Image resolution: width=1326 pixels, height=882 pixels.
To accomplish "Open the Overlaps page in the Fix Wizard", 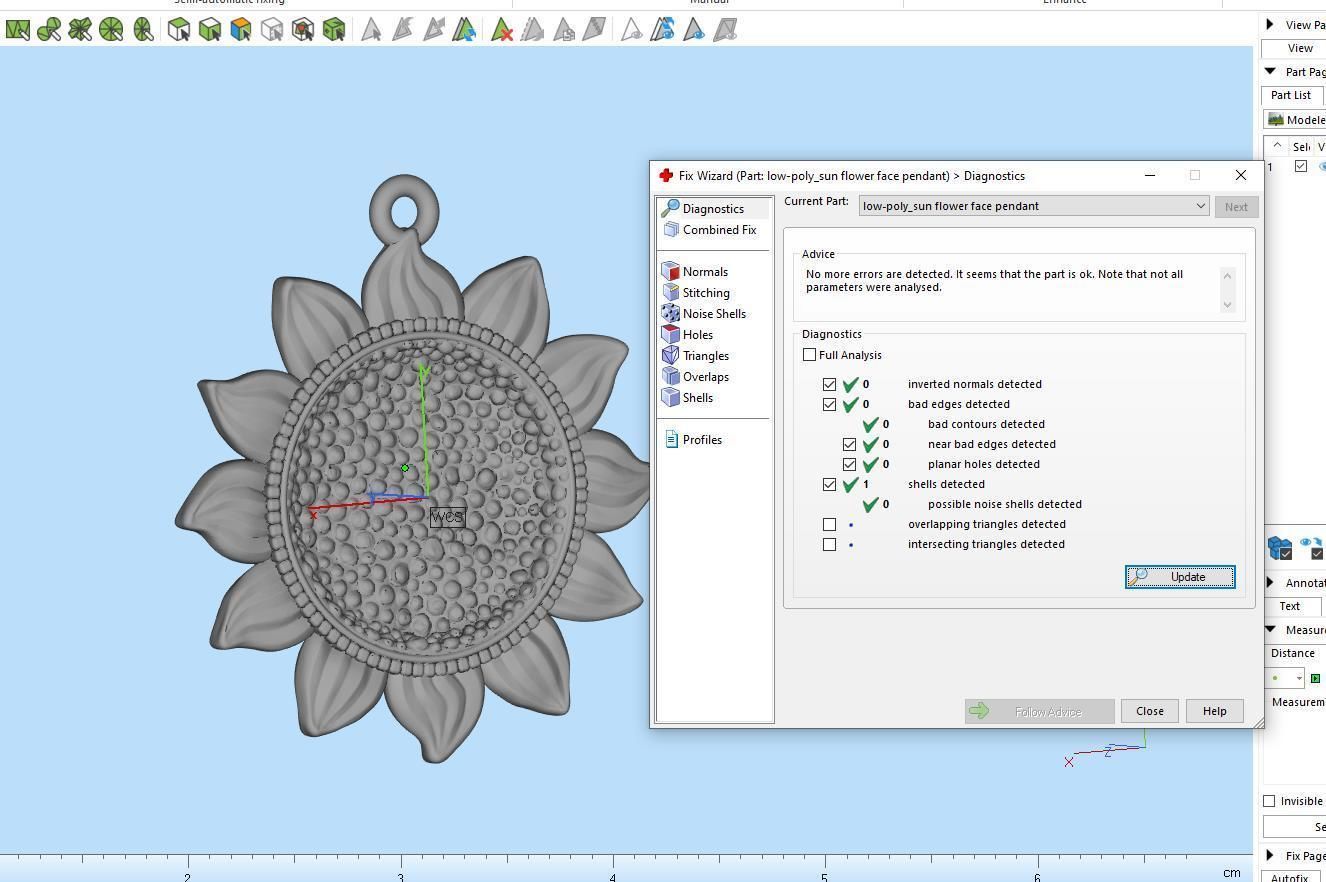I will pos(695,377).
